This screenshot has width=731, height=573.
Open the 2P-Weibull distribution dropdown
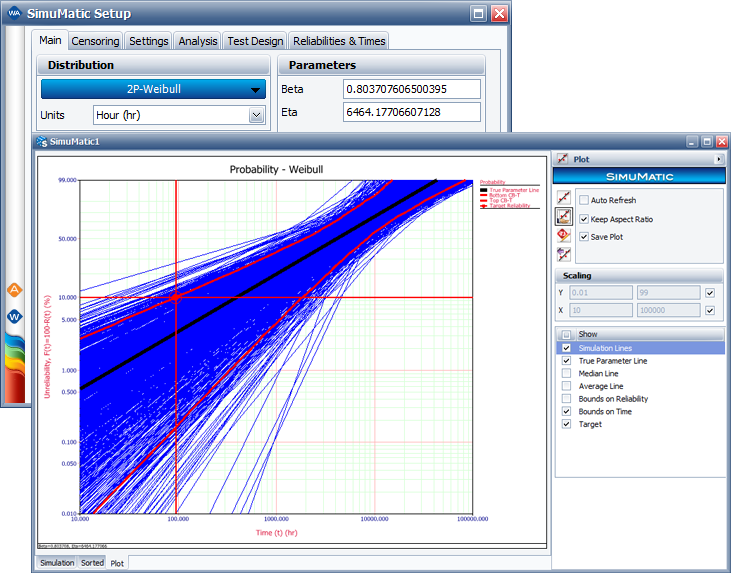click(153, 89)
